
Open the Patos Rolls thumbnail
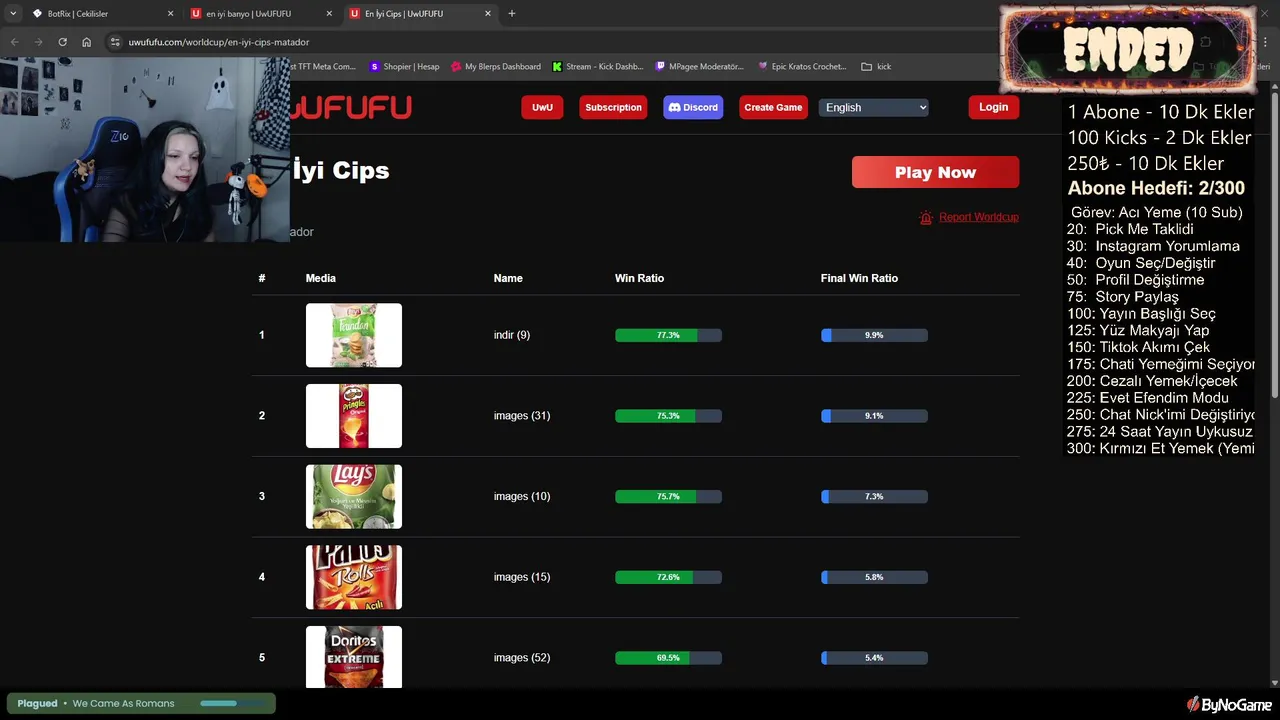point(354,577)
